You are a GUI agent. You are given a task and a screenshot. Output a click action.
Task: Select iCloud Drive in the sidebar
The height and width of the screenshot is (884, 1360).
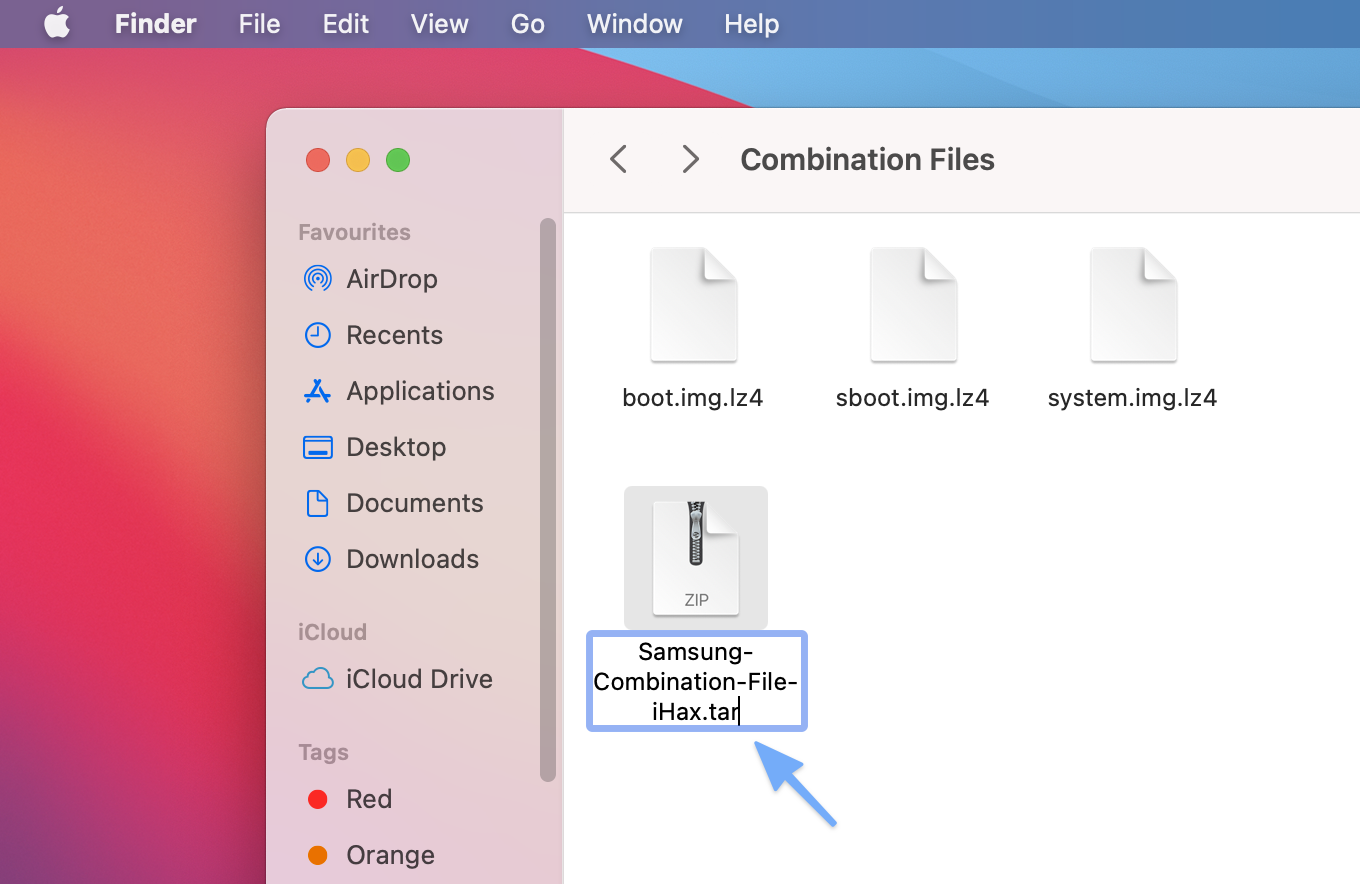pyautogui.click(x=418, y=679)
